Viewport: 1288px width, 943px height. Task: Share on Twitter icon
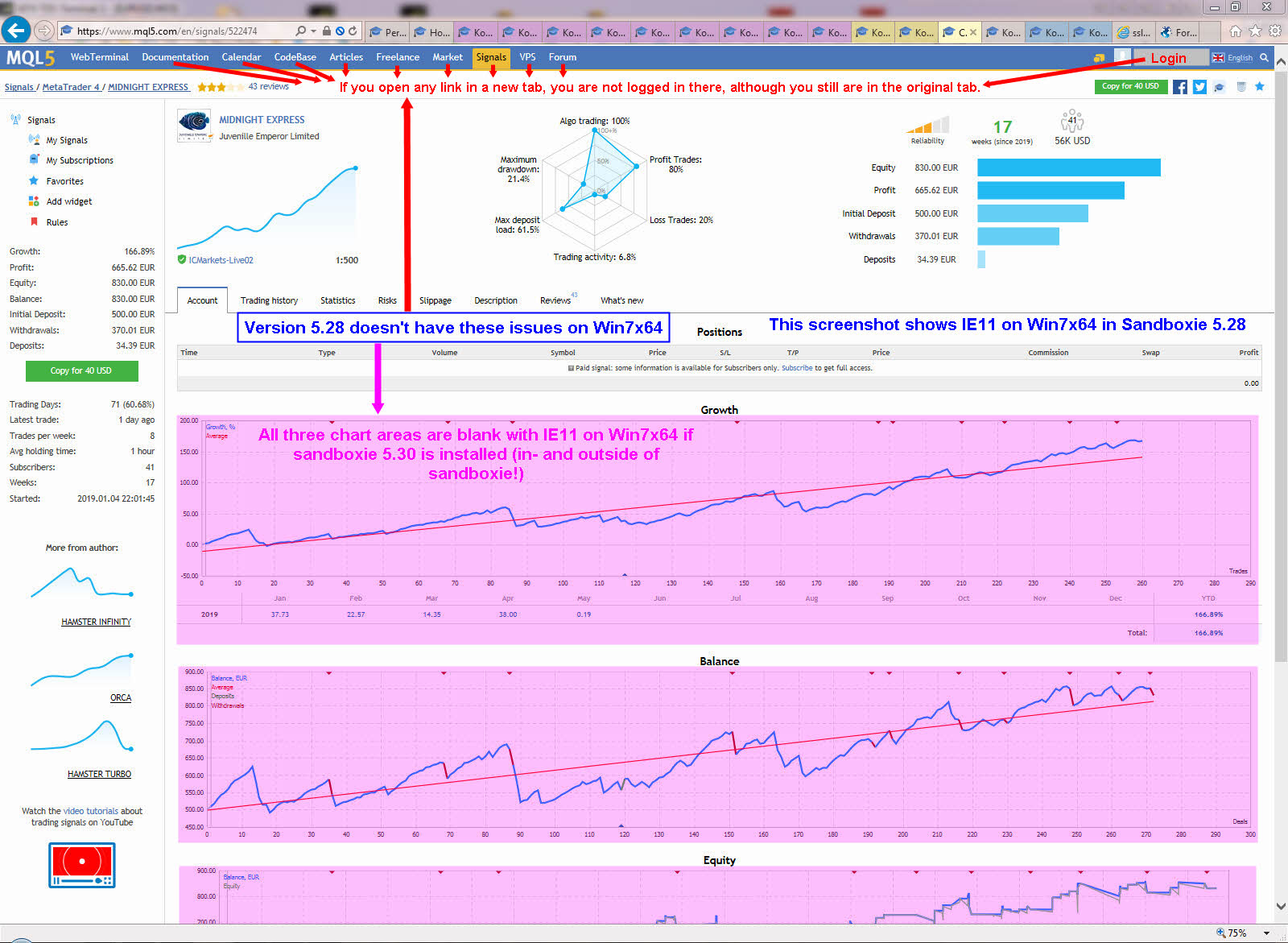[1199, 87]
